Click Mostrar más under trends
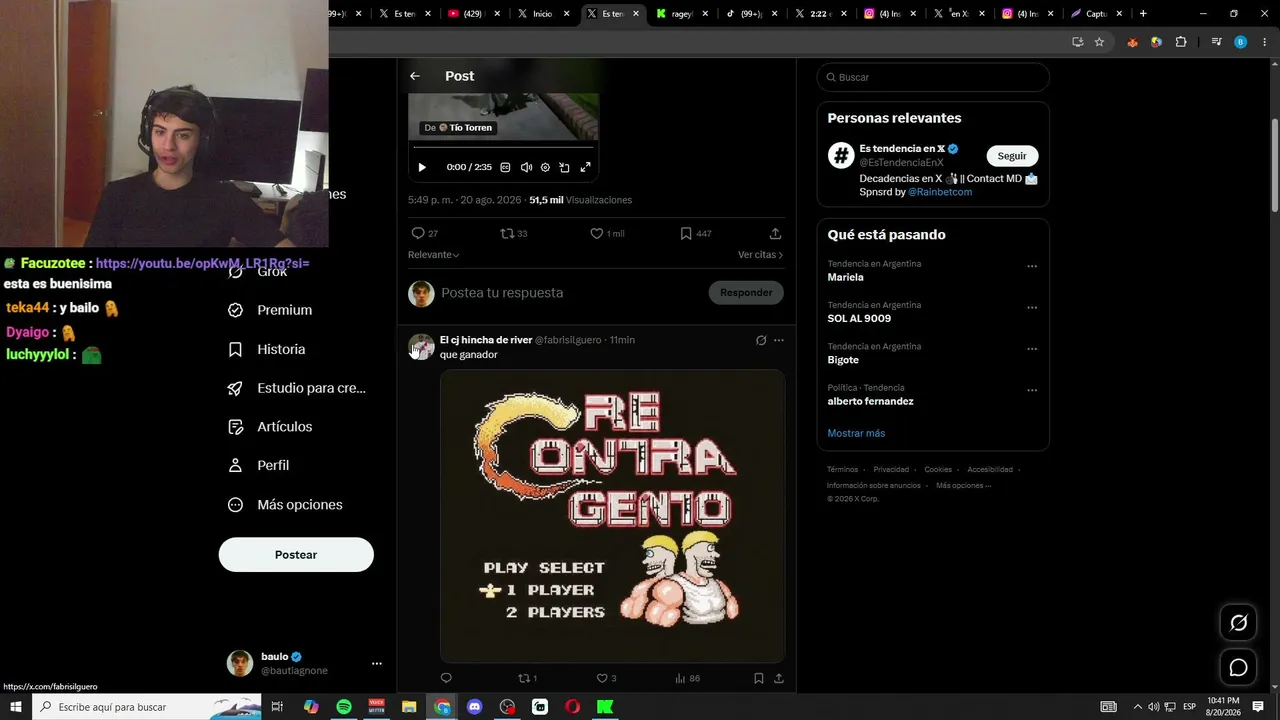The image size is (1280, 720). coord(856,433)
